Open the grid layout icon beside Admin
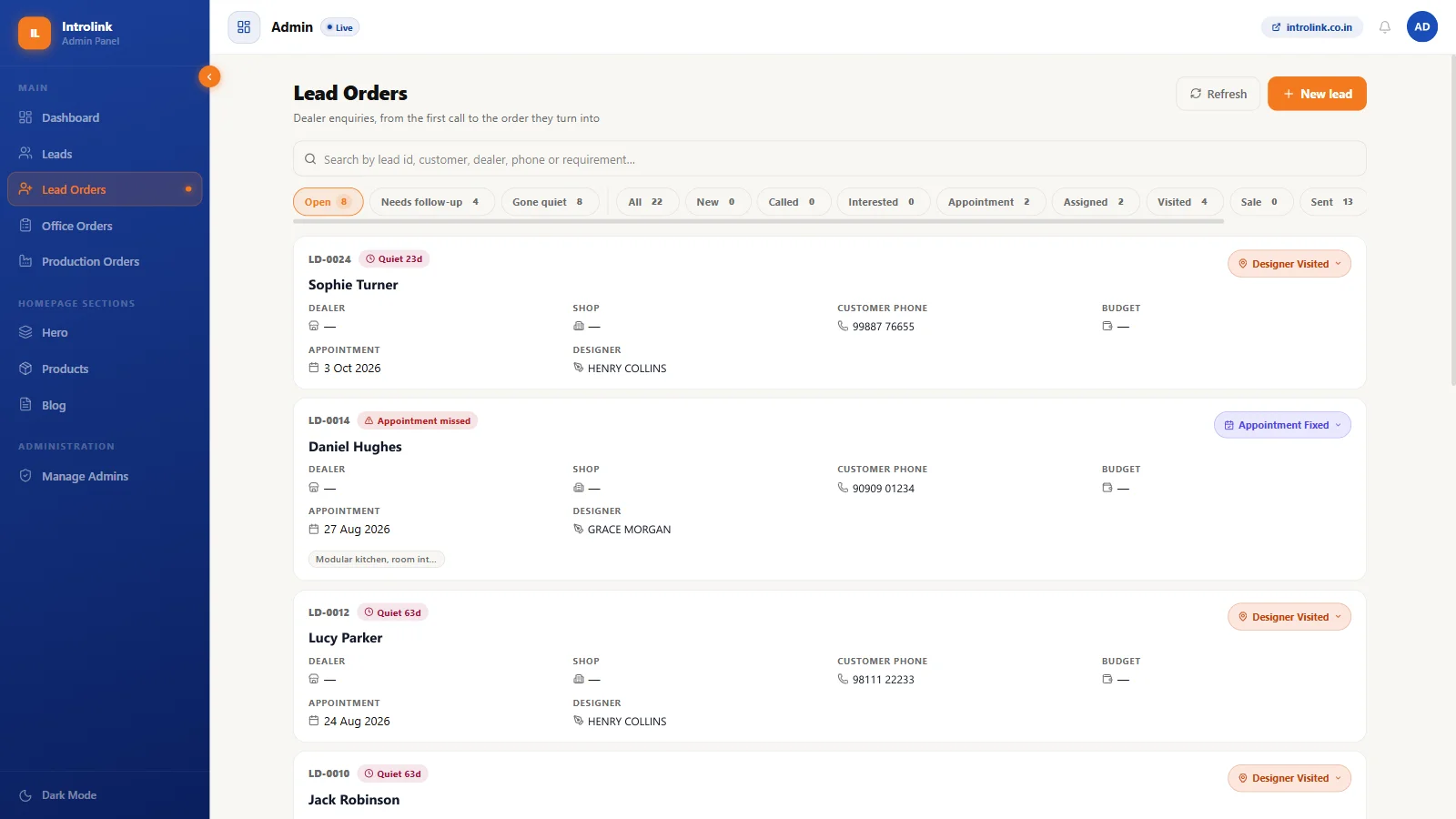1456x819 pixels. point(244,27)
